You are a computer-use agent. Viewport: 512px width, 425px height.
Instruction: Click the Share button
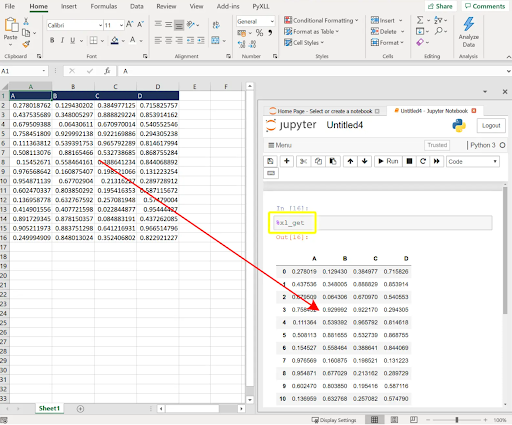pyautogui.click(x=440, y=6)
